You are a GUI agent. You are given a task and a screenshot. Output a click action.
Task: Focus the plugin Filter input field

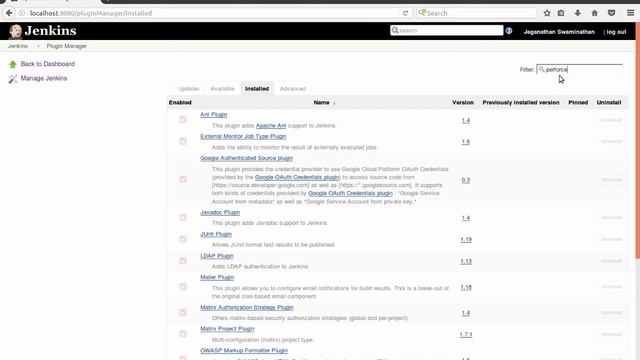[580, 69]
